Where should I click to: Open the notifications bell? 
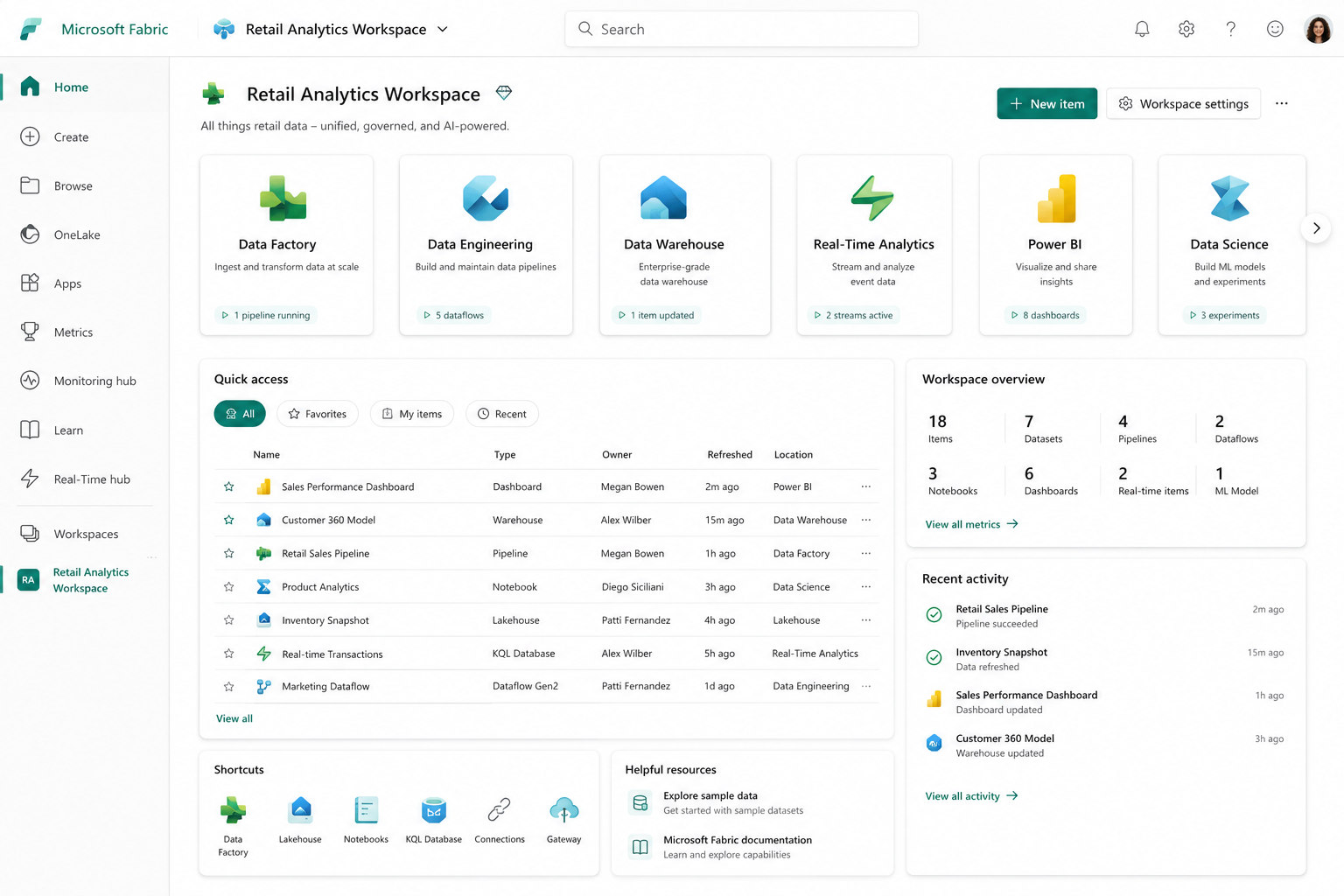(1142, 29)
